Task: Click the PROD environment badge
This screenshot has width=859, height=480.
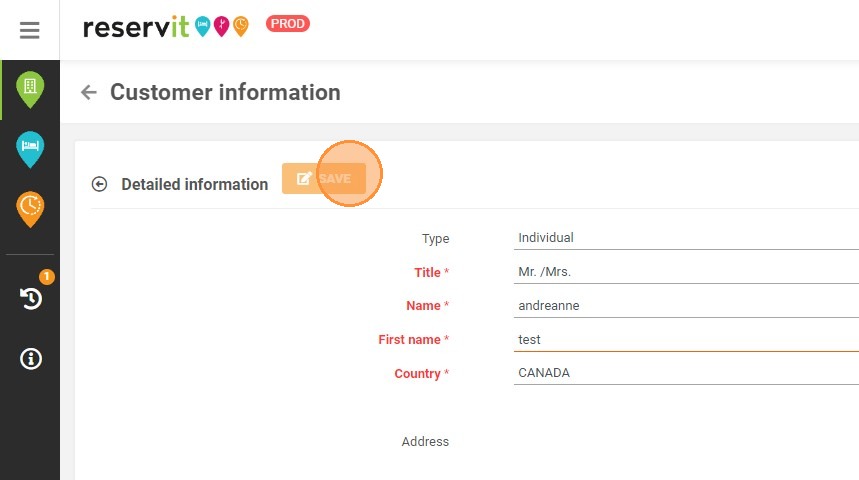Action: coord(288,24)
